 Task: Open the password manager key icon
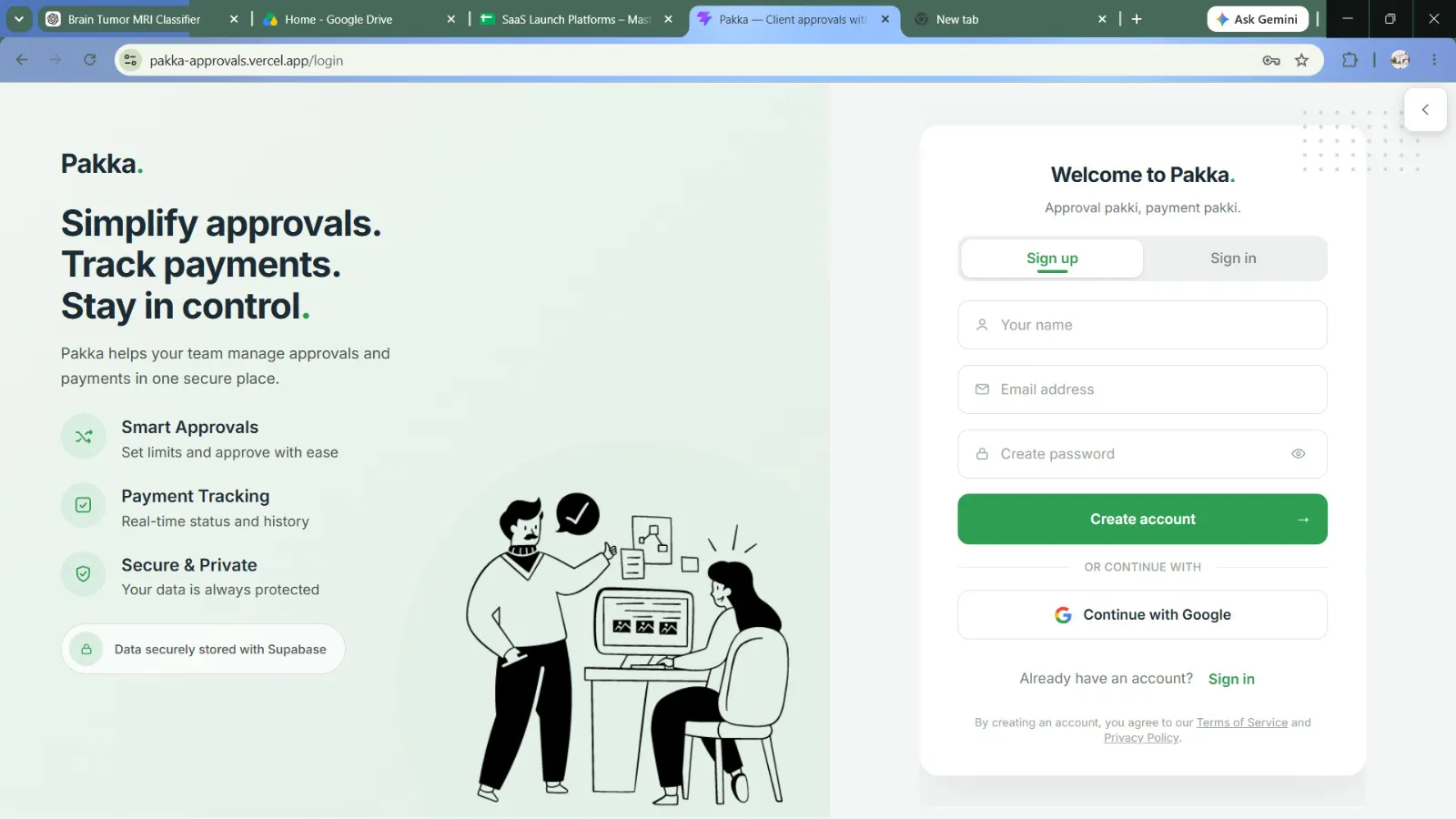pyautogui.click(x=1271, y=60)
